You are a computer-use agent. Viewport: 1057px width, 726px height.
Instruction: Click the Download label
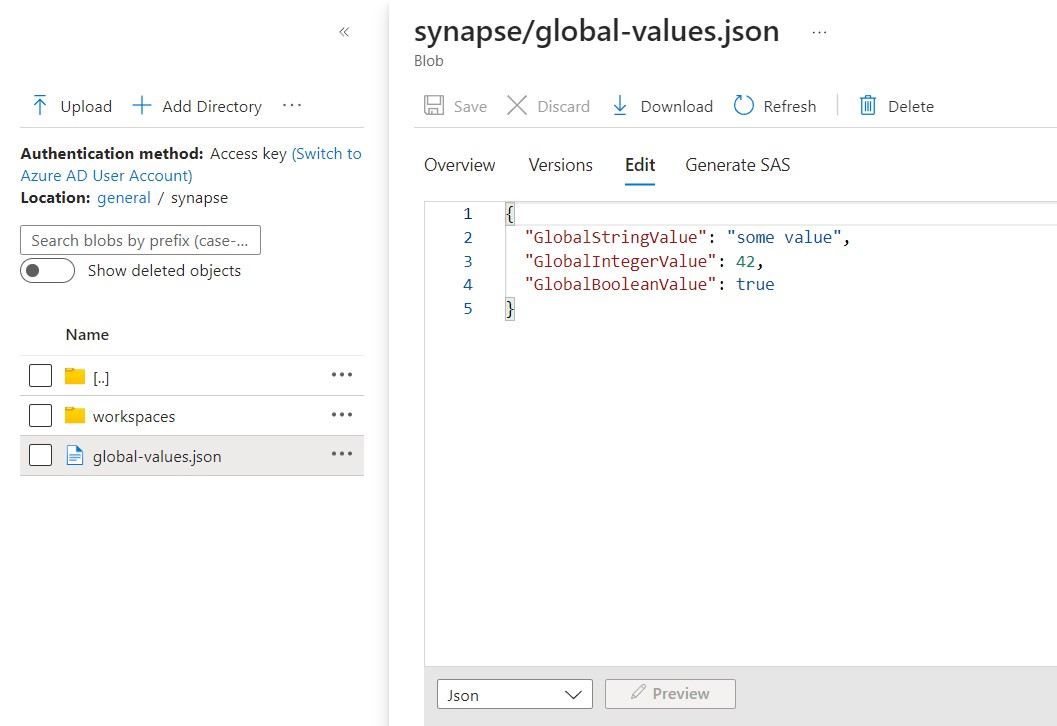pos(676,107)
